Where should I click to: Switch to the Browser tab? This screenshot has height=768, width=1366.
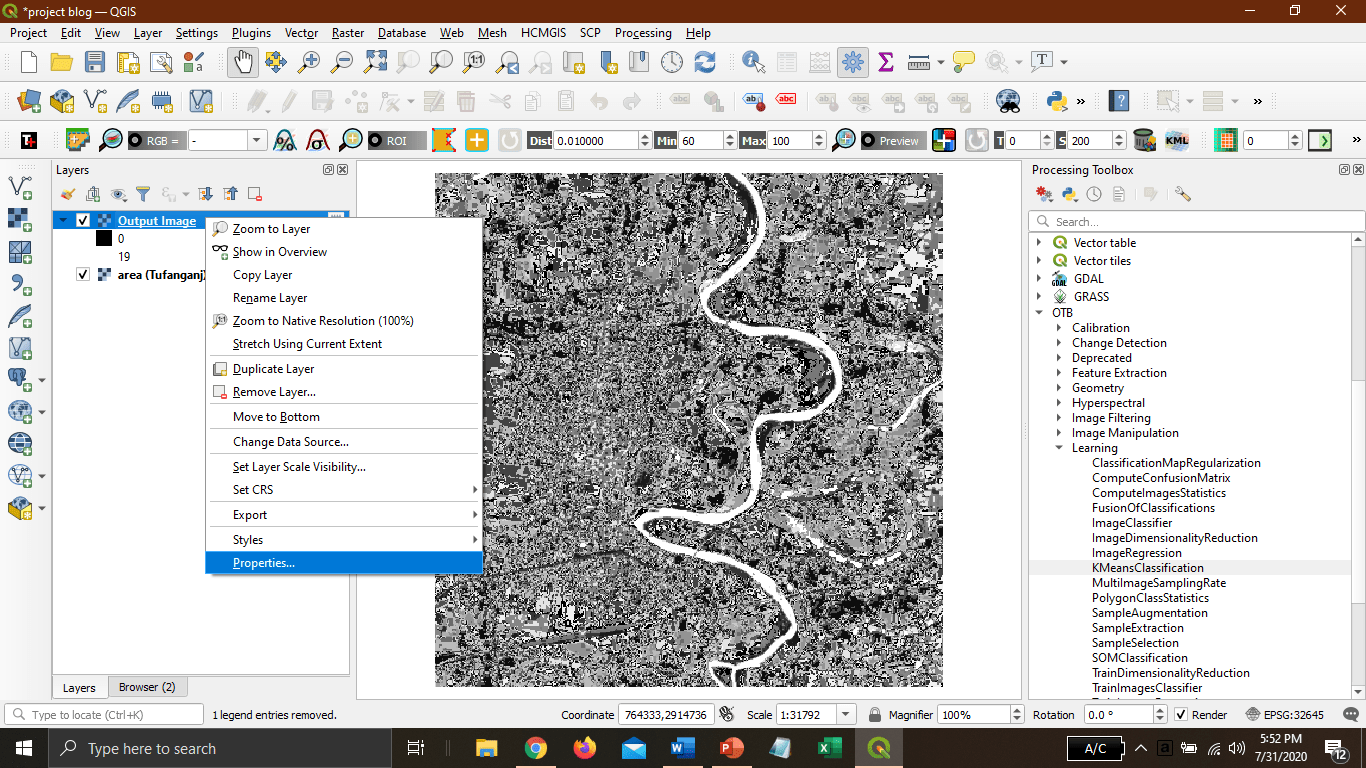(146, 687)
